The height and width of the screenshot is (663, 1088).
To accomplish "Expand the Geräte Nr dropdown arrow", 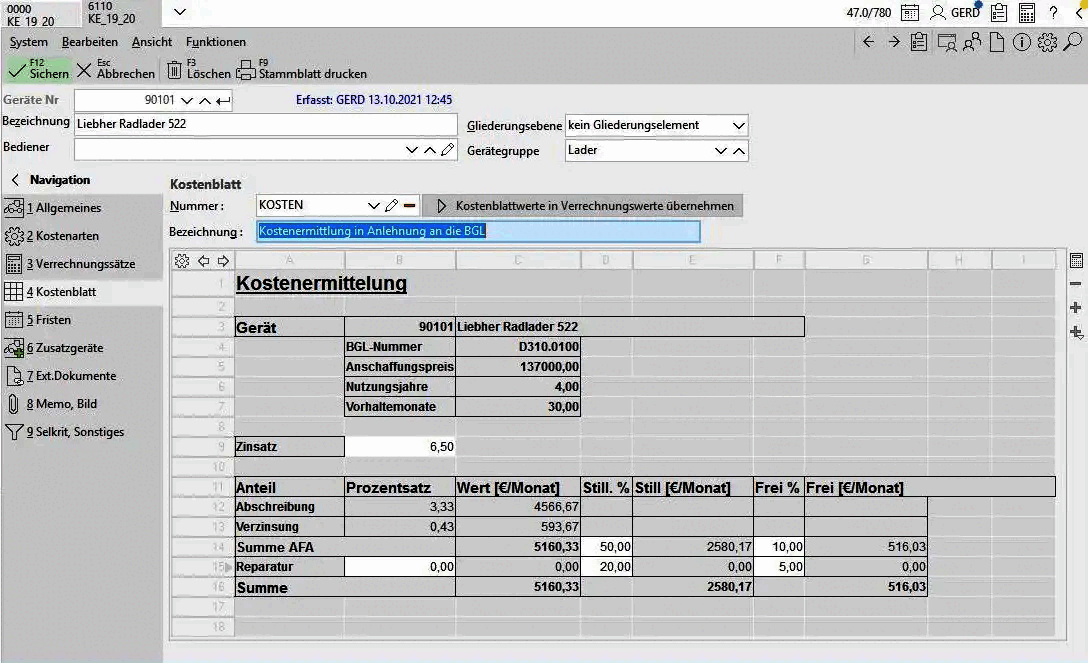I will click(187, 101).
